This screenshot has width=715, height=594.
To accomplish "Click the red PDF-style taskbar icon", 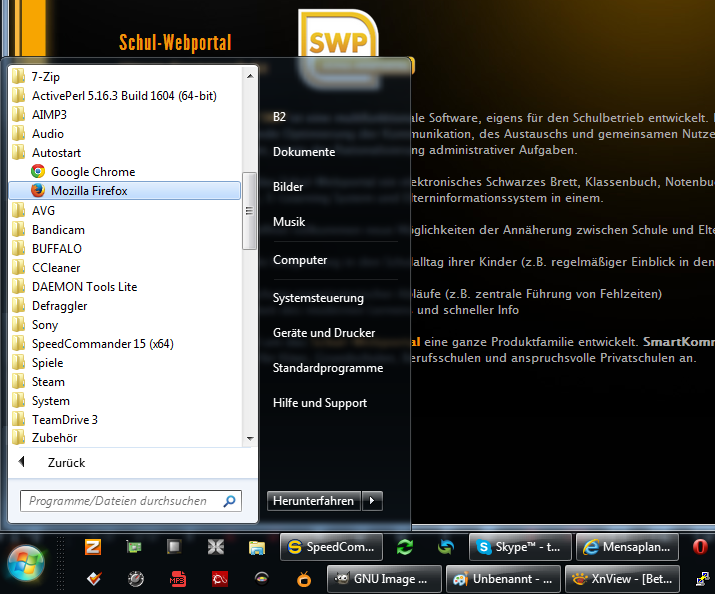I will coord(219,579).
